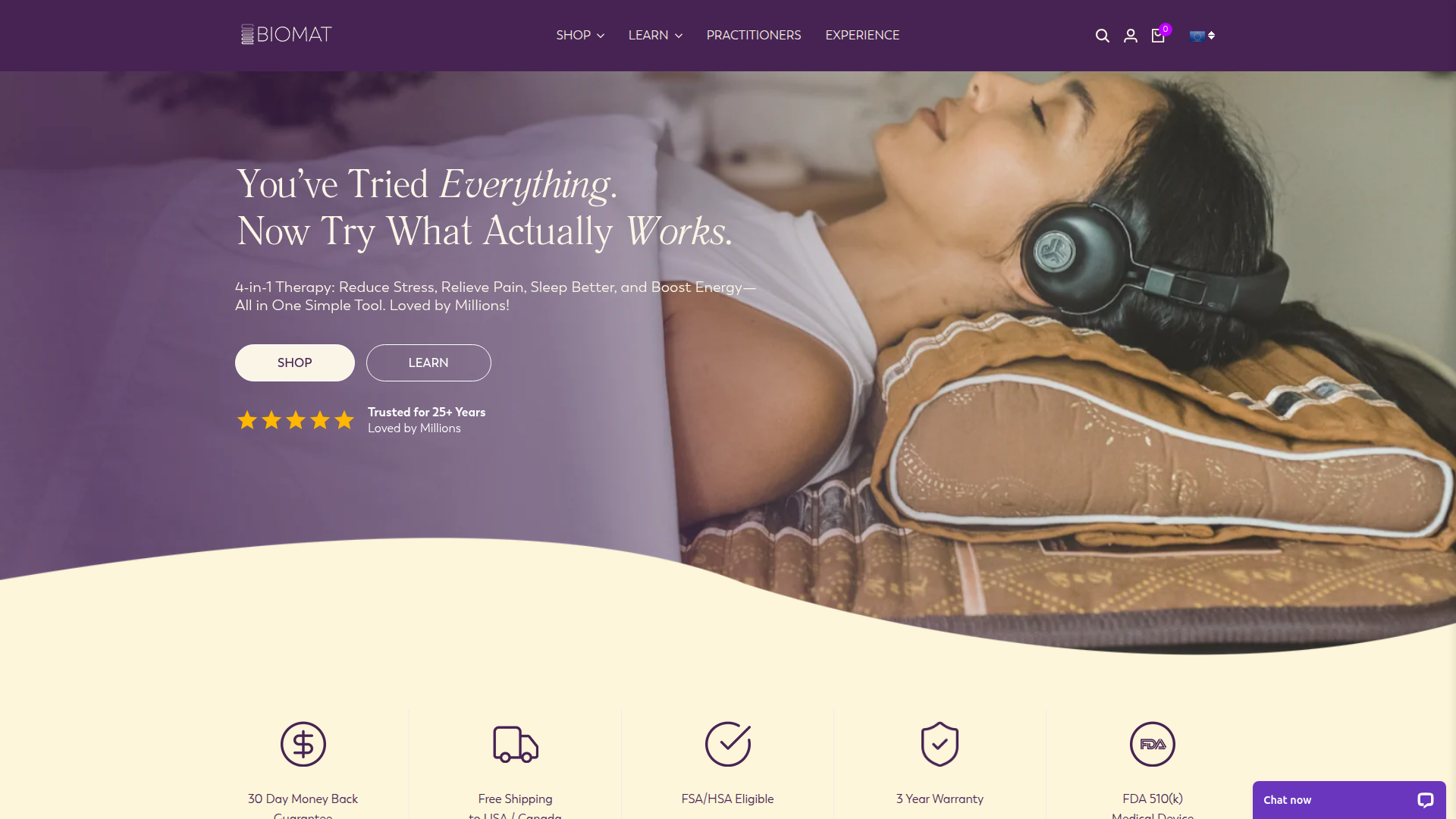The image size is (1456, 819).
Task: Click the chat bubble icon
Action: point(1426,800)
